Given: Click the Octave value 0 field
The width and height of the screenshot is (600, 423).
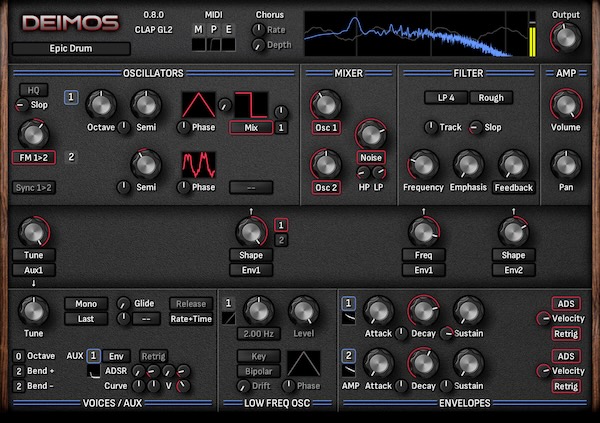Looking at the screenshot, I should 18,356.
